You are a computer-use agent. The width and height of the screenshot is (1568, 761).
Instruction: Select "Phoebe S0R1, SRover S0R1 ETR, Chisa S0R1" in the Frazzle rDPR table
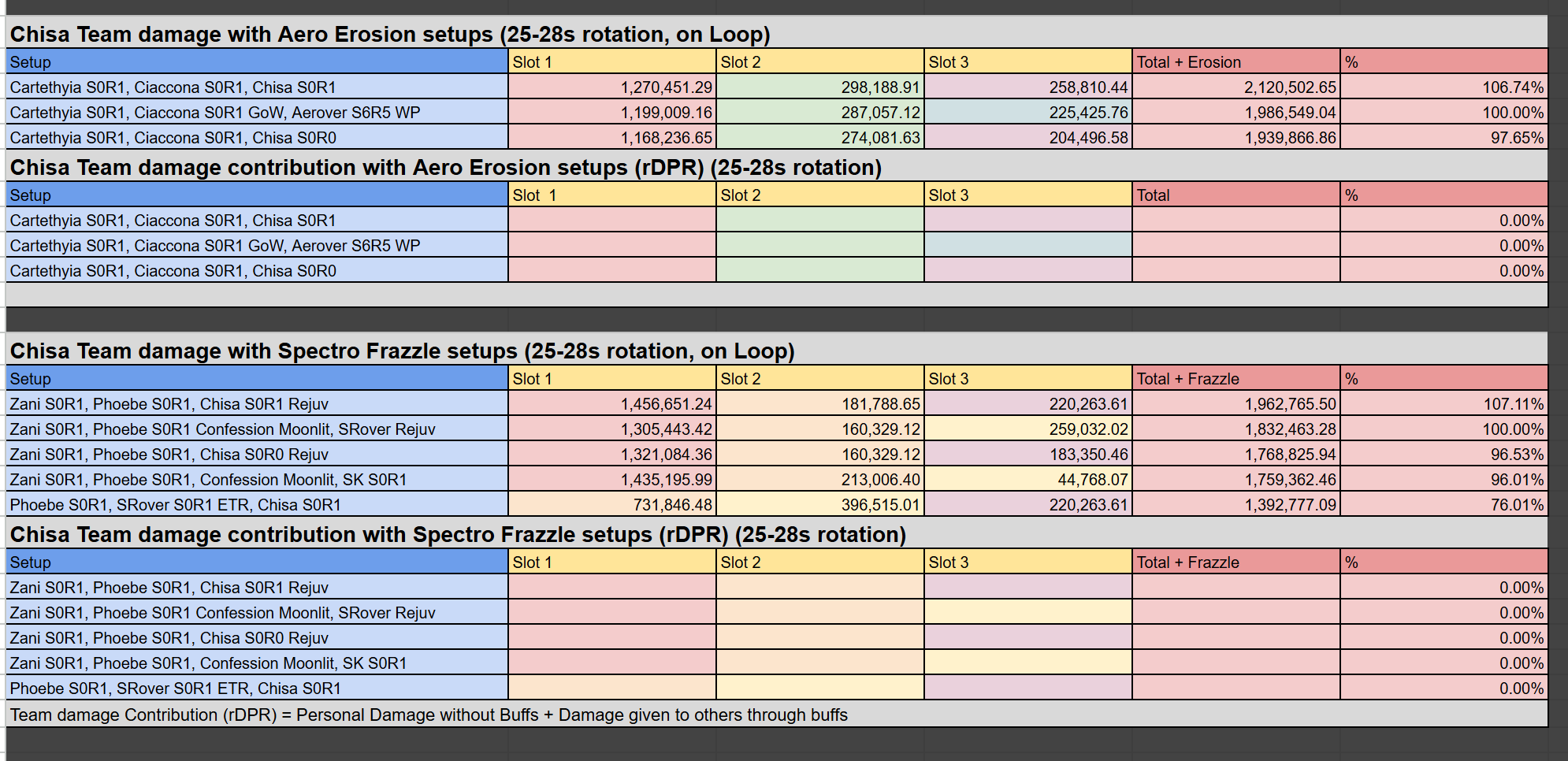click(x=175, y=688)
